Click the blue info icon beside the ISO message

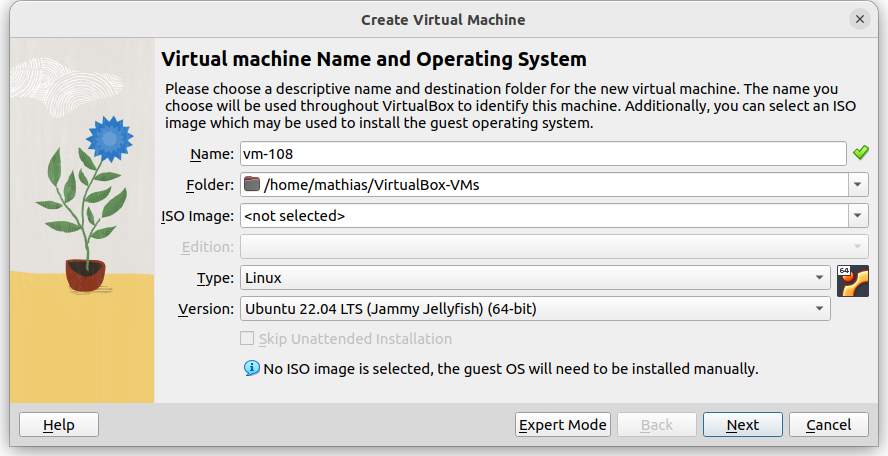252,369
